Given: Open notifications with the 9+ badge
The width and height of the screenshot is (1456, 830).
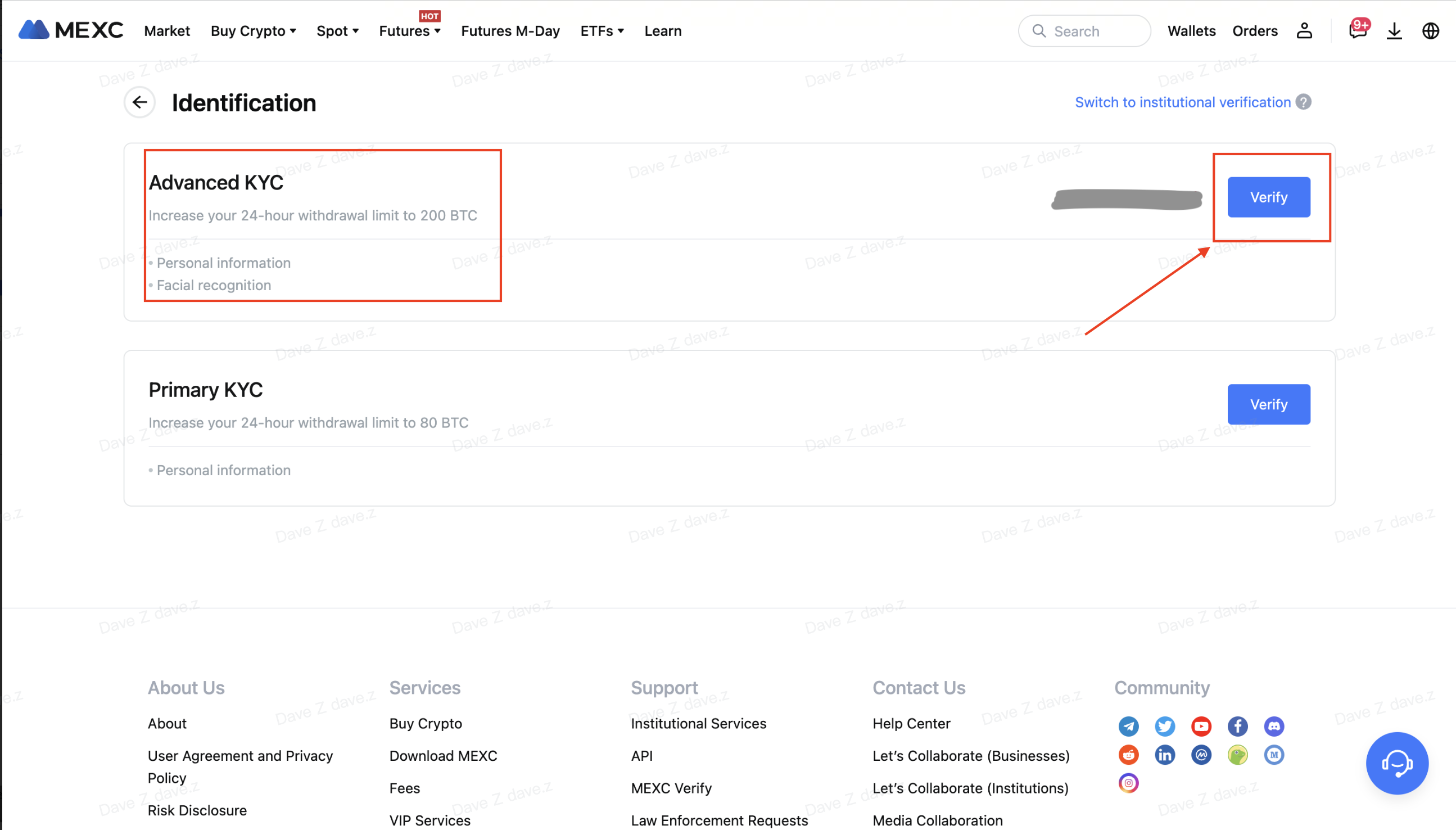Looking at the screenshot, I should 1359,30.
